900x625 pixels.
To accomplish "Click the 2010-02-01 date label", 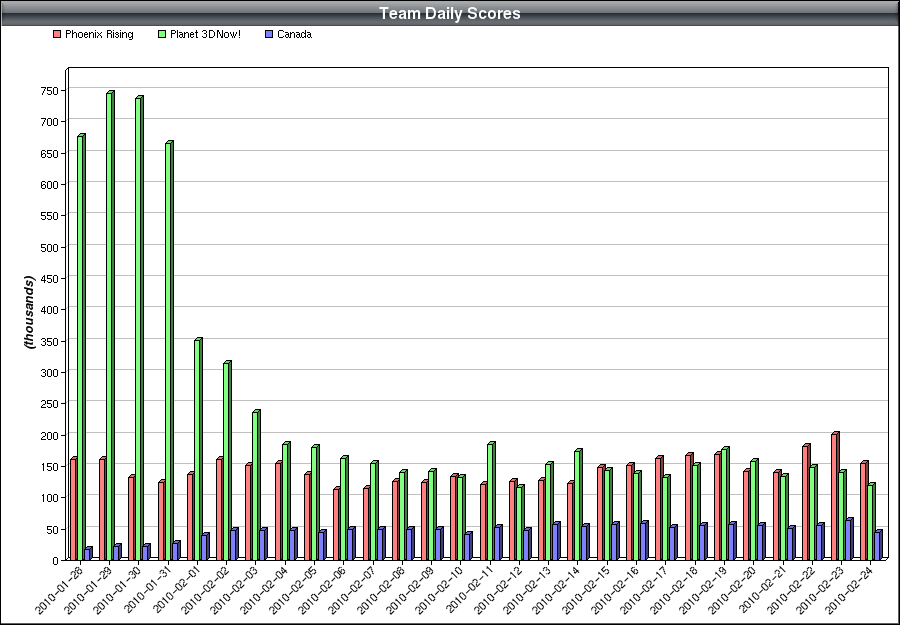I will (x=176, y=589).
